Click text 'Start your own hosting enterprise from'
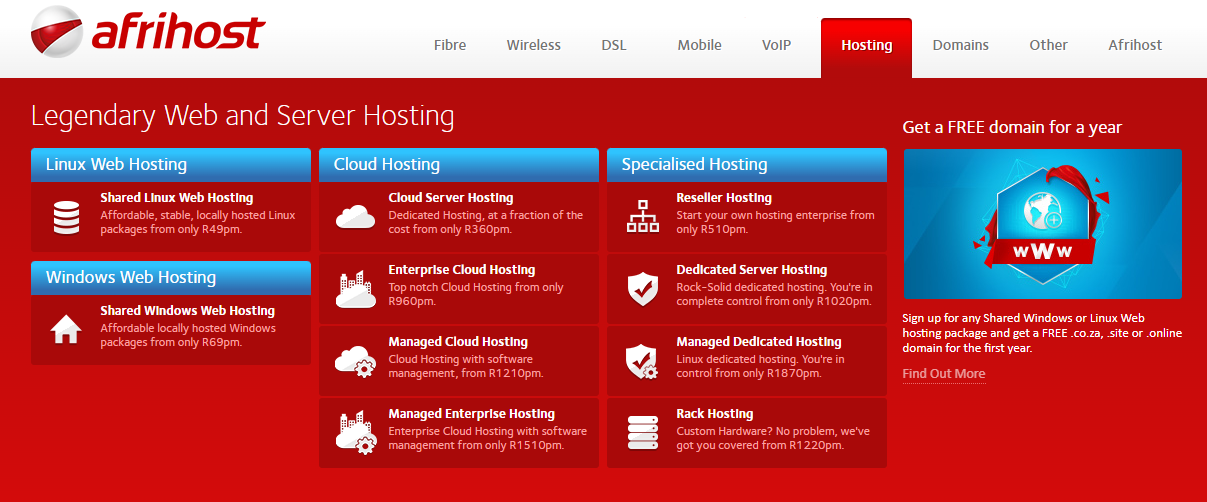The width and height of the screenshot is (1207, 502). (x=775, y=215)
